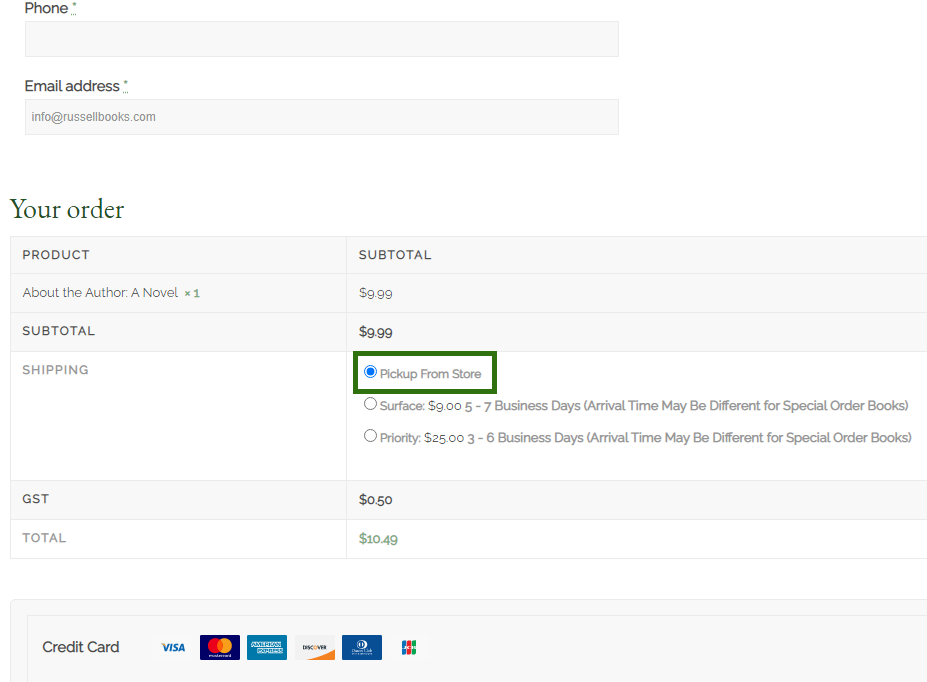This screenshot has height=682, width=927.
Task: Click the $10.49 order total amount
Action: pos(378,539)
